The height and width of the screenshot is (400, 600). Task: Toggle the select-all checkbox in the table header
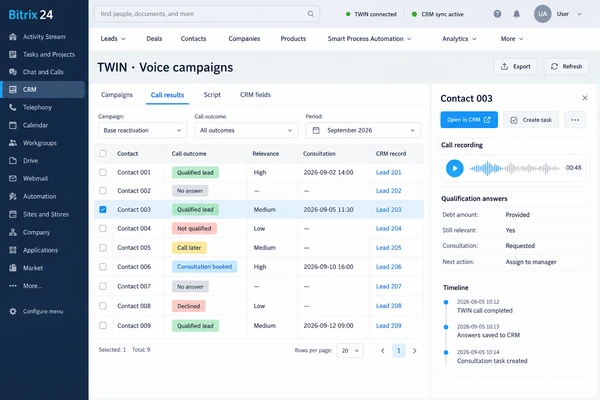pos(103,153)
